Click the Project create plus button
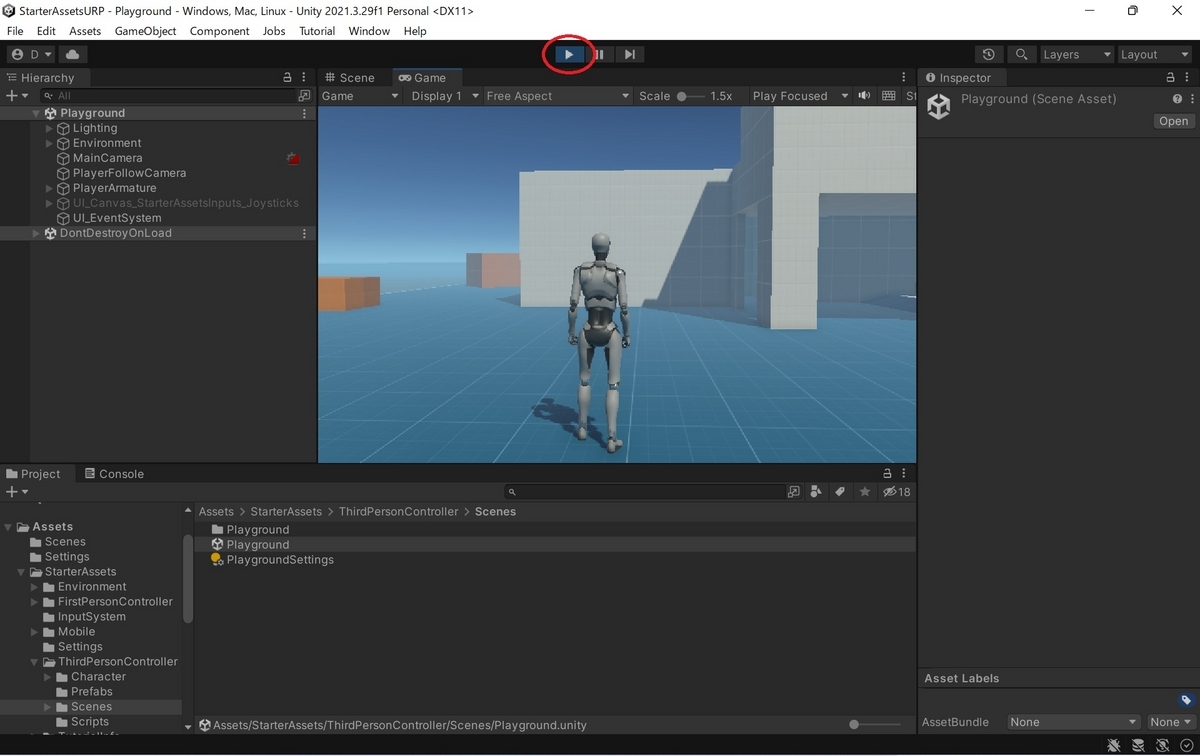 pos(15,492)
